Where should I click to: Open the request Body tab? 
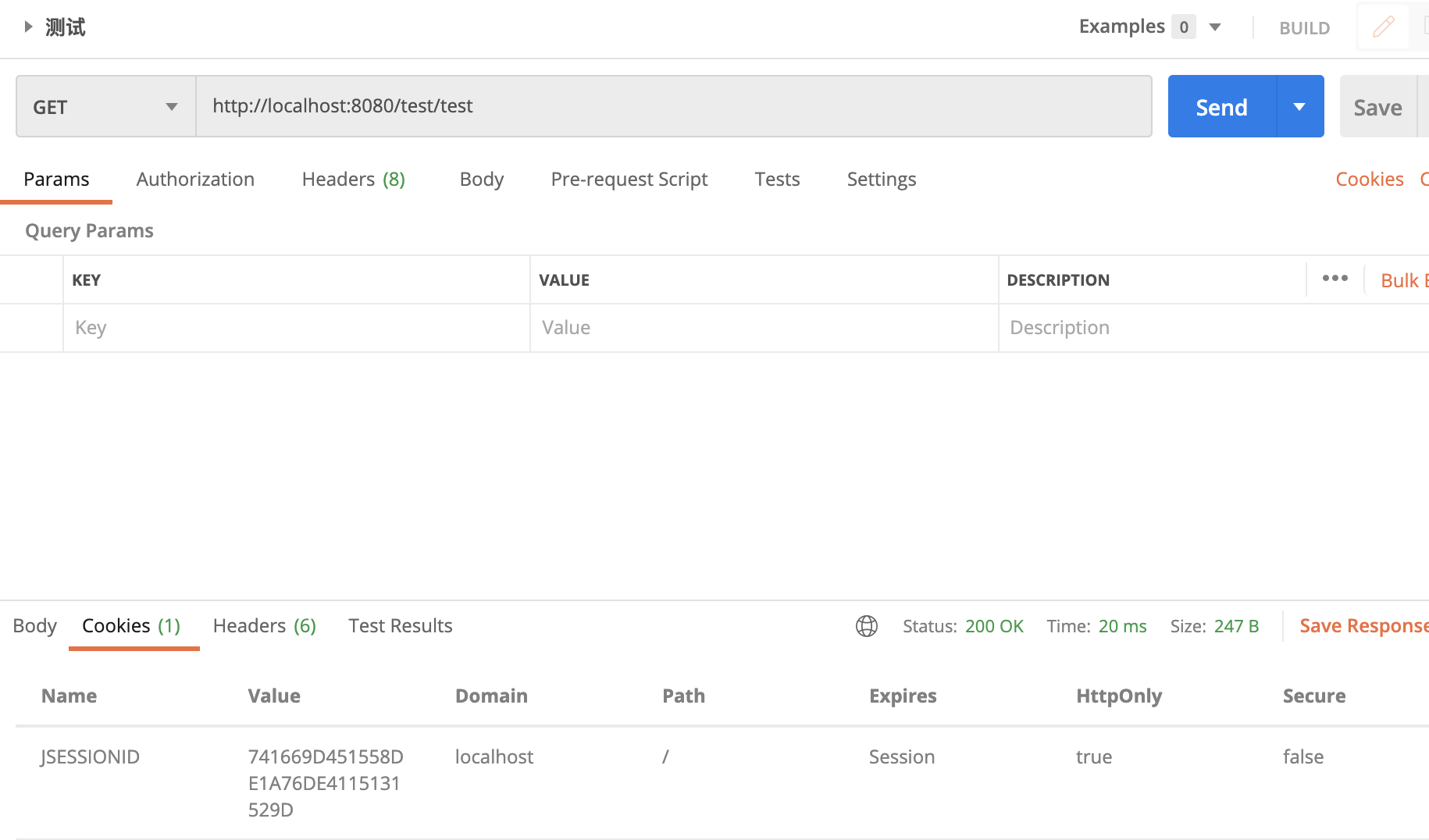tap(482, 180)
